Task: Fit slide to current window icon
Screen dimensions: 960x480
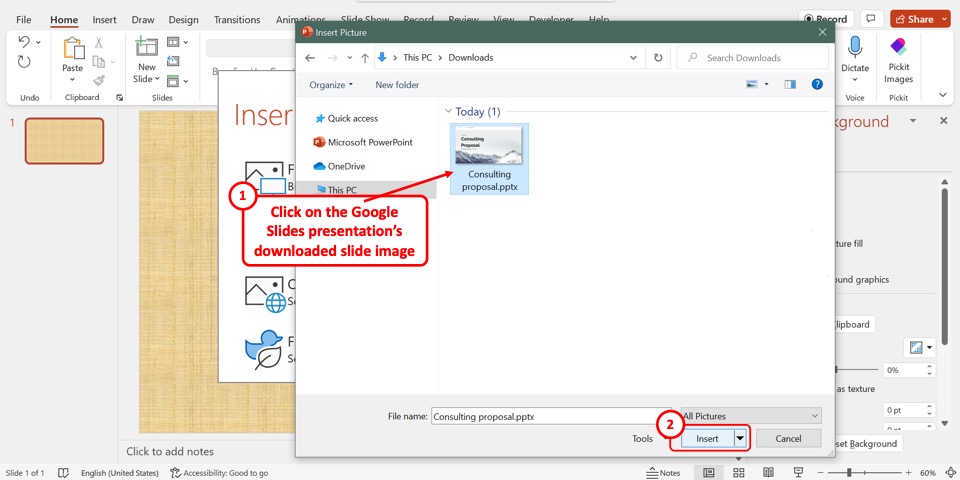Action: pos(950,473)
